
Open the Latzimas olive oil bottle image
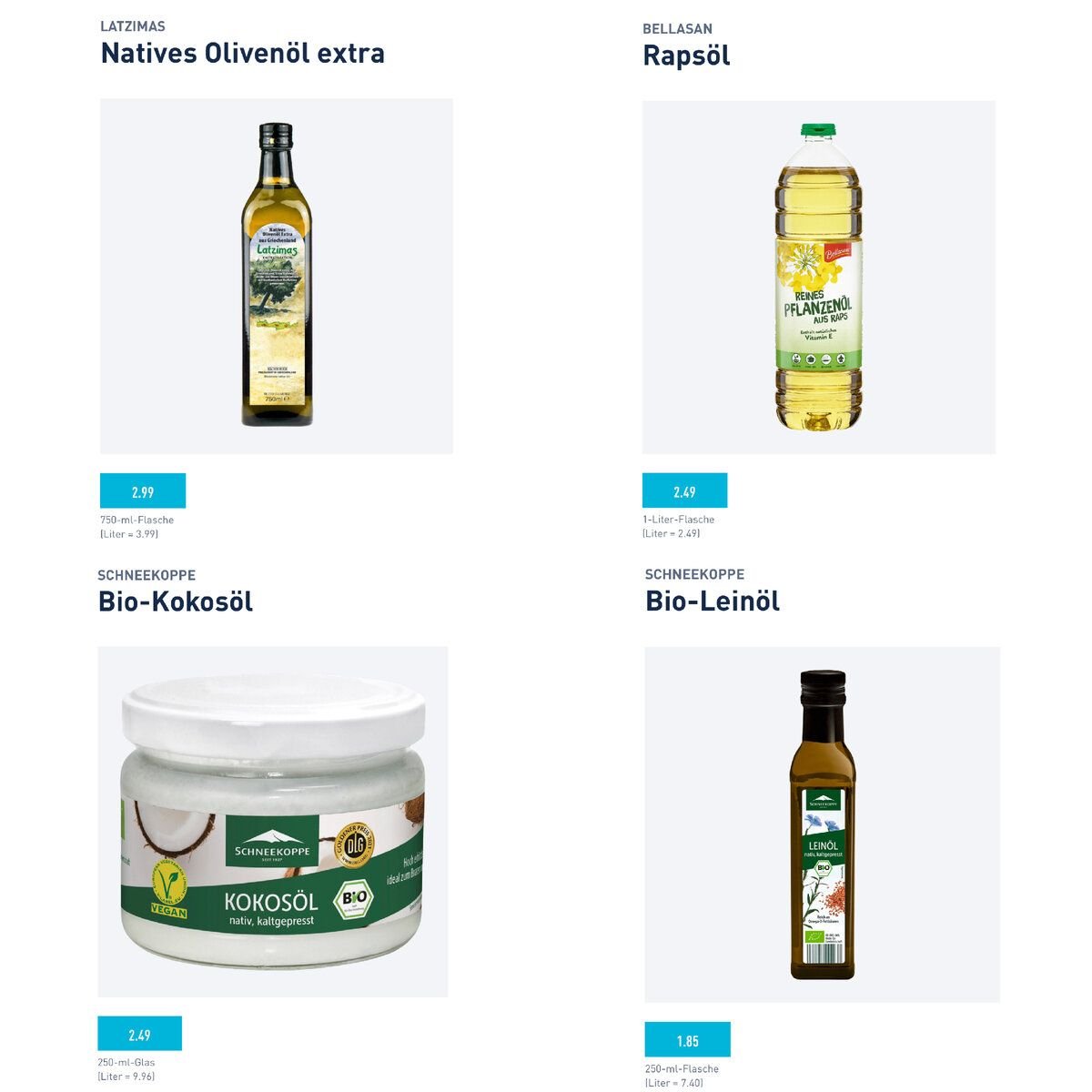(x=277, y=276)
